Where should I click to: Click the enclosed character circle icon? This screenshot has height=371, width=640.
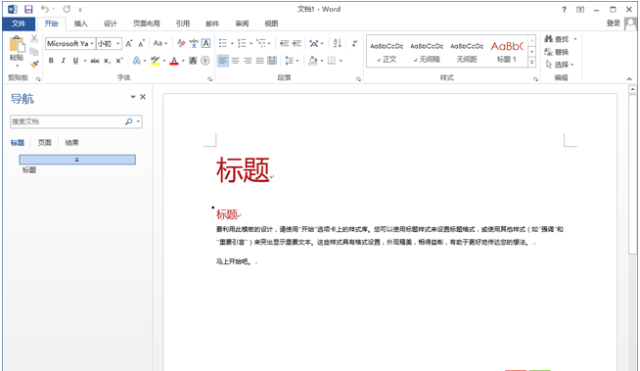[x=205, y=61]
